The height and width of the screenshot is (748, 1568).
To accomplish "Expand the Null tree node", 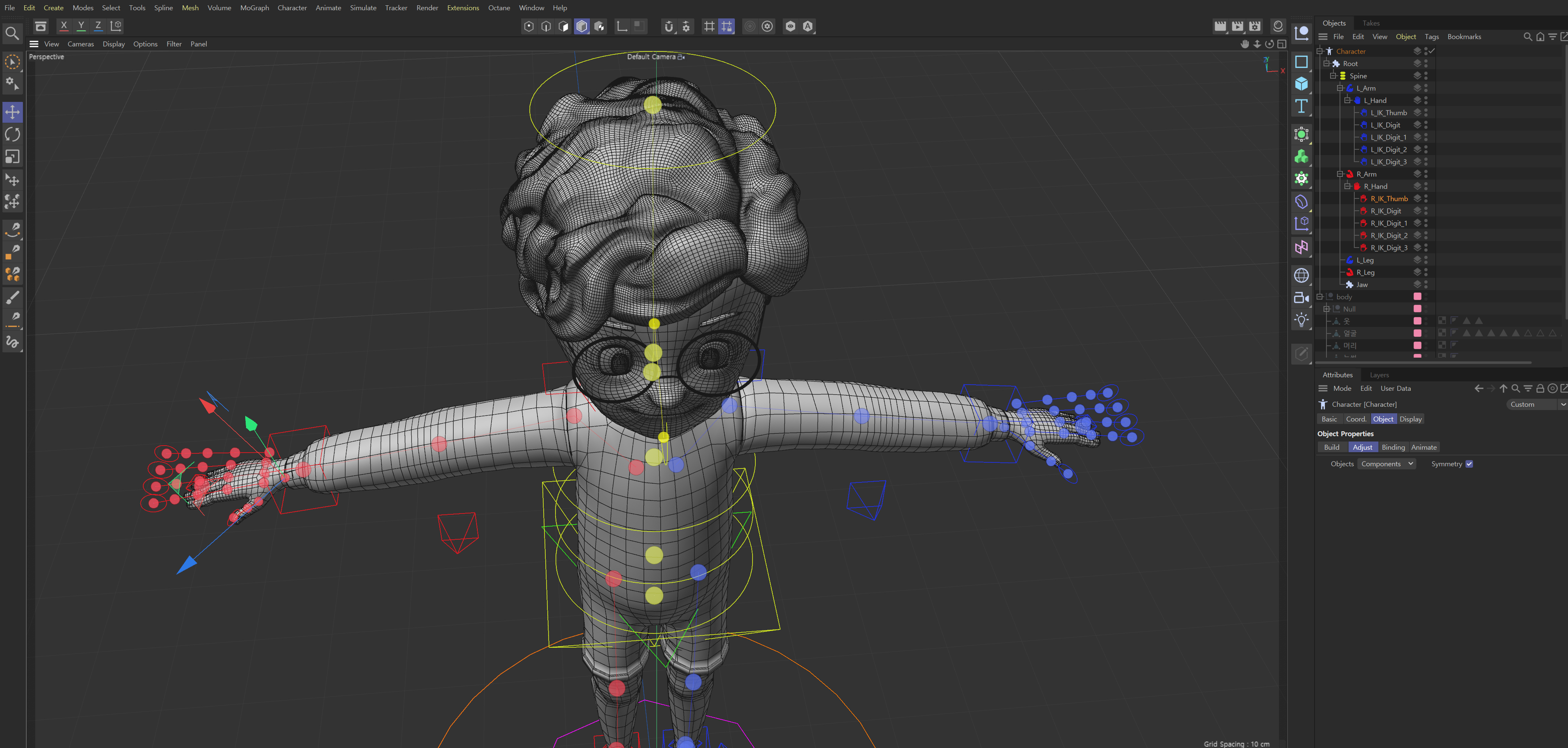I will (1326, 309).
